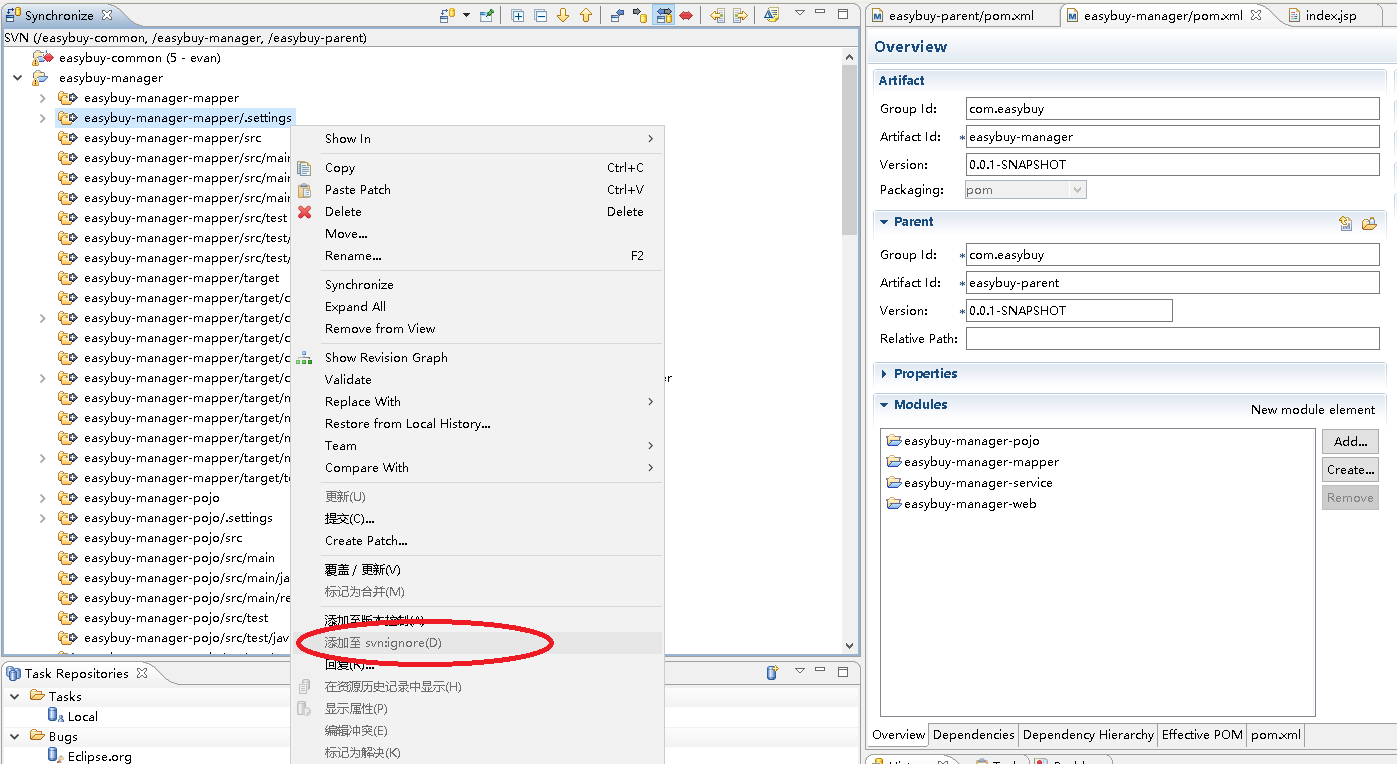Collapse the Parent section
1397x764 pixels.
884,222
